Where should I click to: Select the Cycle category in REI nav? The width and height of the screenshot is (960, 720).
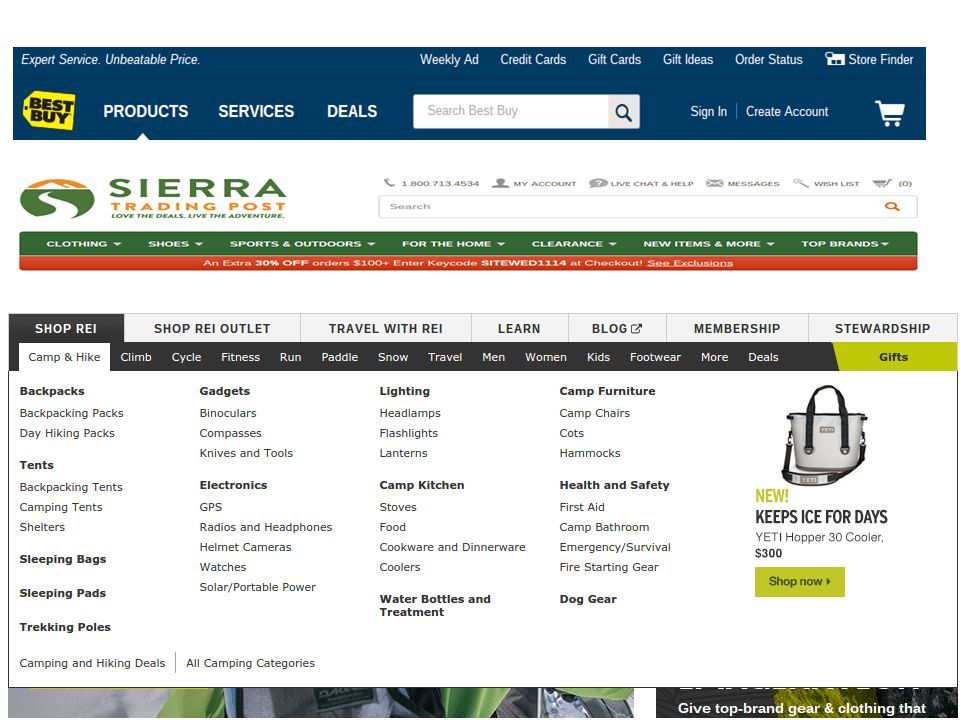pos(186,357)
